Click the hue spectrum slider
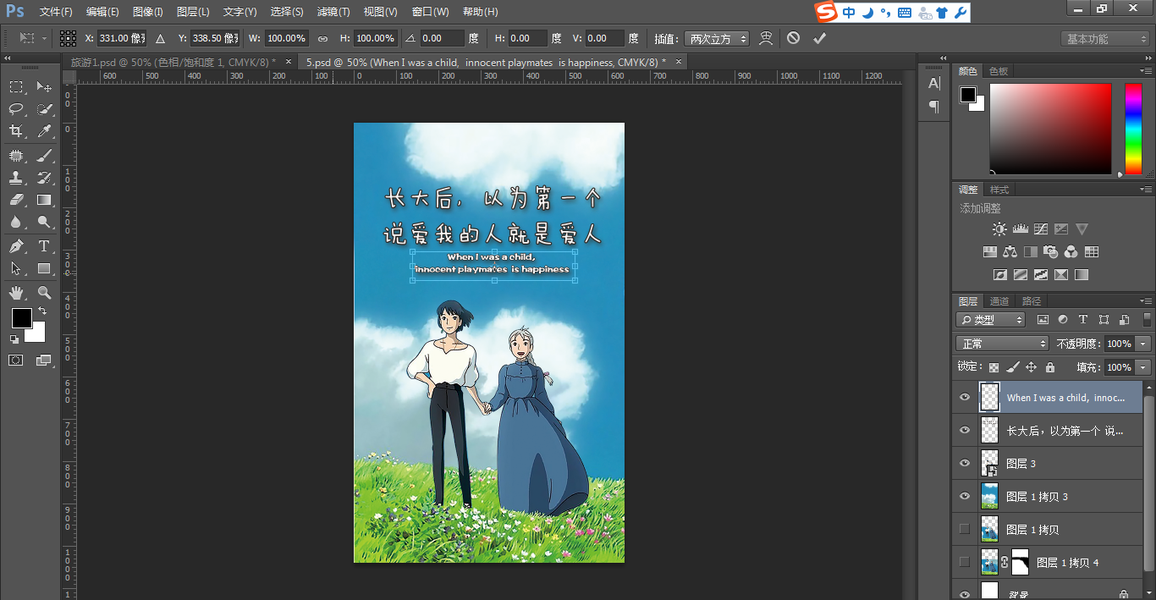 (1133, 128)
